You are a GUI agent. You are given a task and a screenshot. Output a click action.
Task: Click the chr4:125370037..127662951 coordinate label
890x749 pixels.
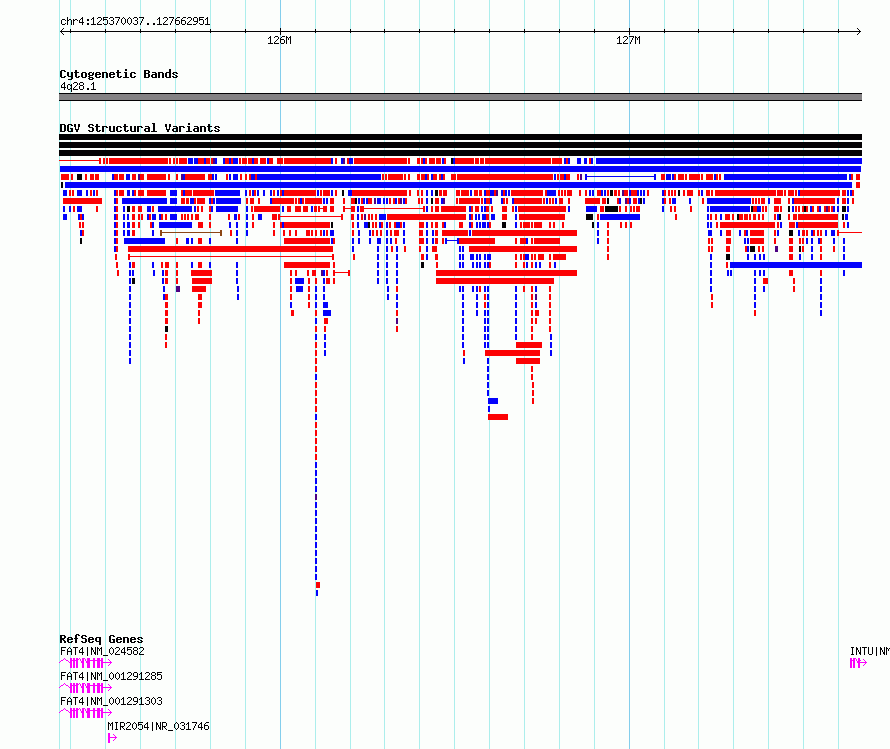click(135, 22)
